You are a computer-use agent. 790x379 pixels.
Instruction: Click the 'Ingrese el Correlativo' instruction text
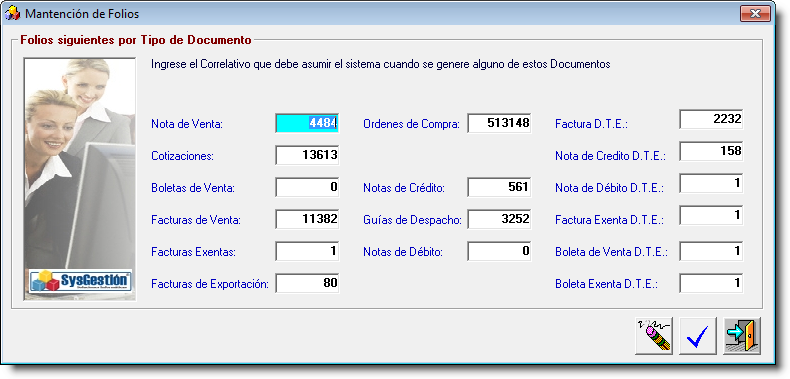point(381,65)
